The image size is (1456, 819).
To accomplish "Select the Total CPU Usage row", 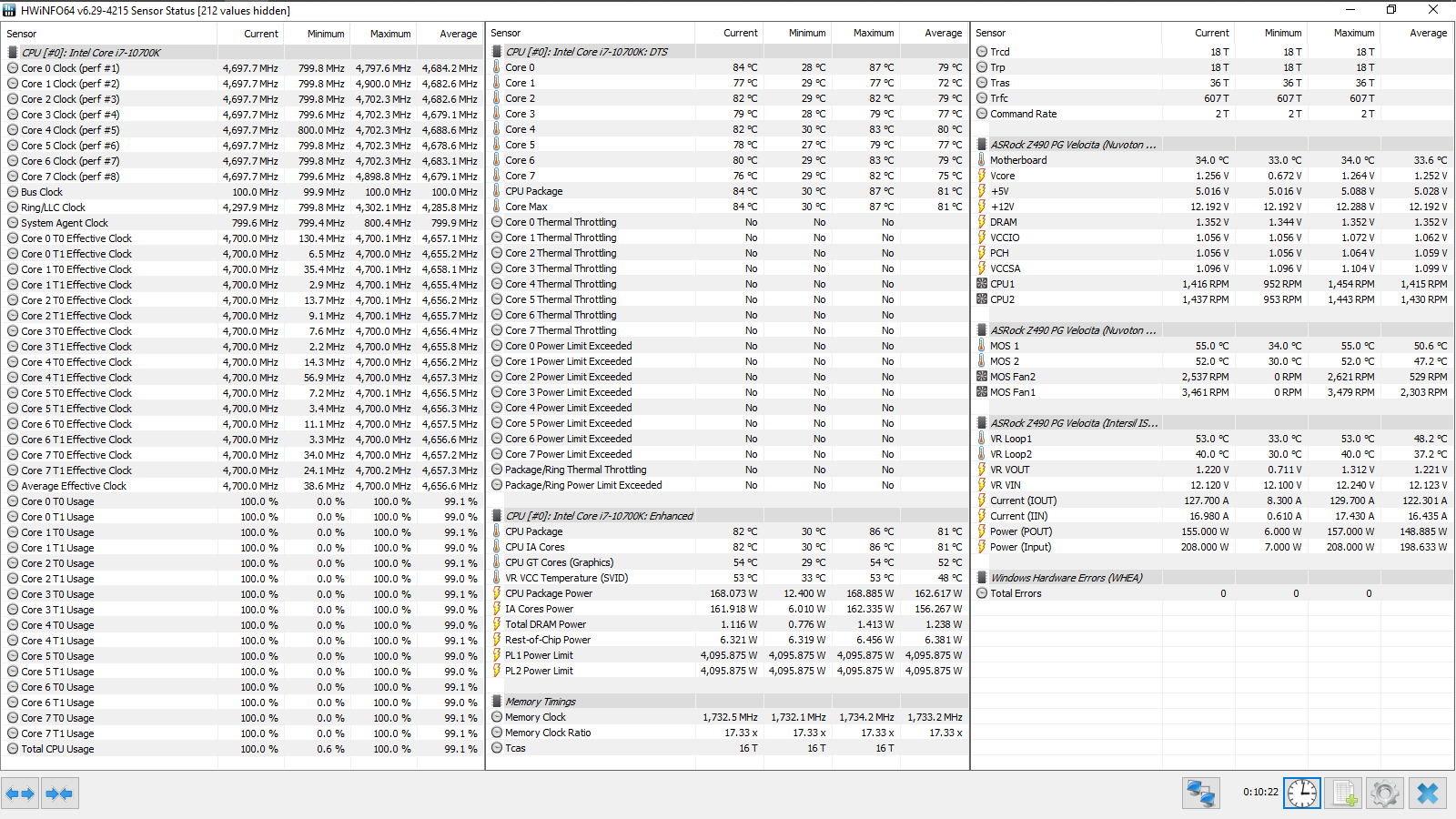I will click(242, 749).
